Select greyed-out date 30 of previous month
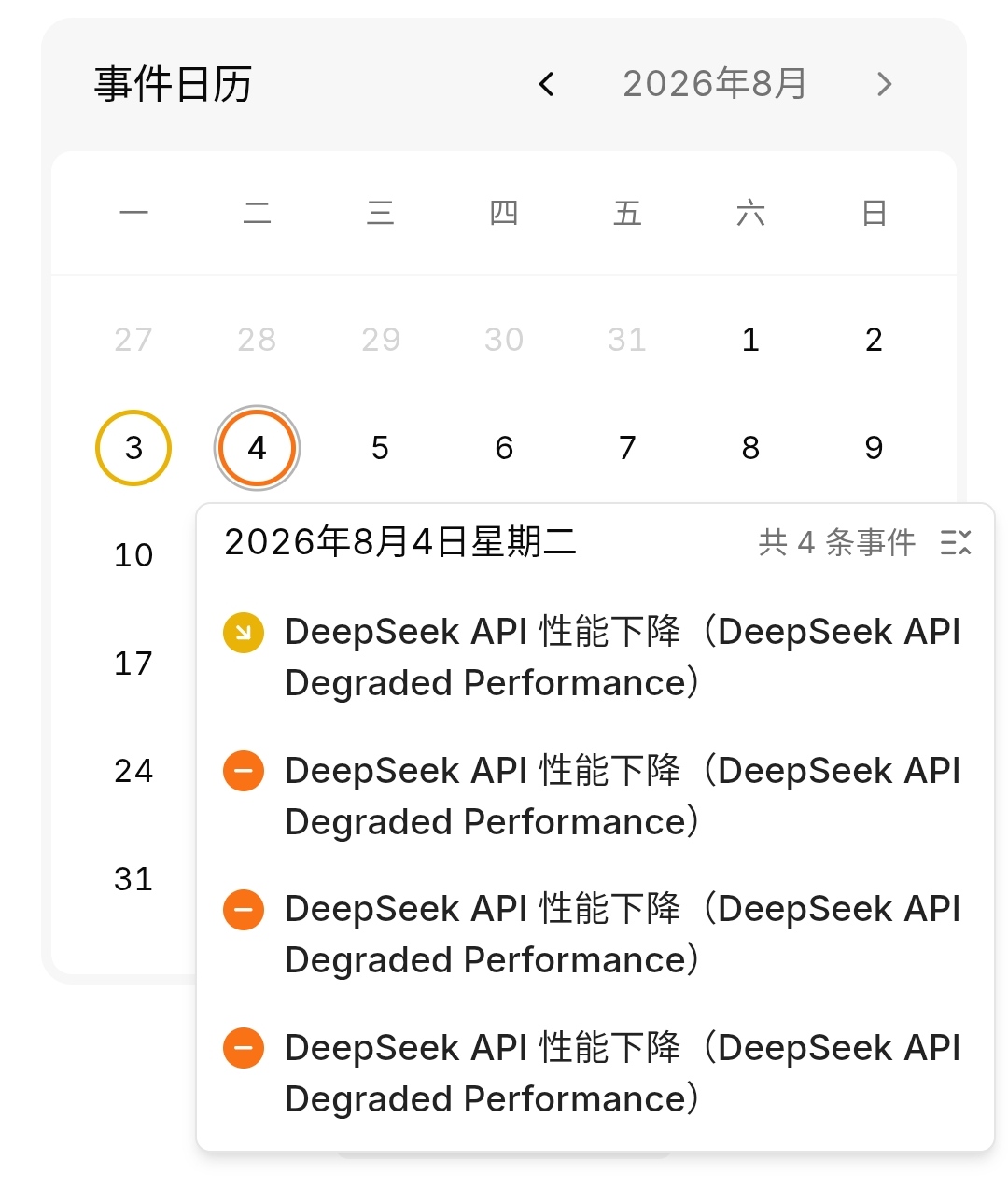 pyautogui.click(x=504, y=340)
